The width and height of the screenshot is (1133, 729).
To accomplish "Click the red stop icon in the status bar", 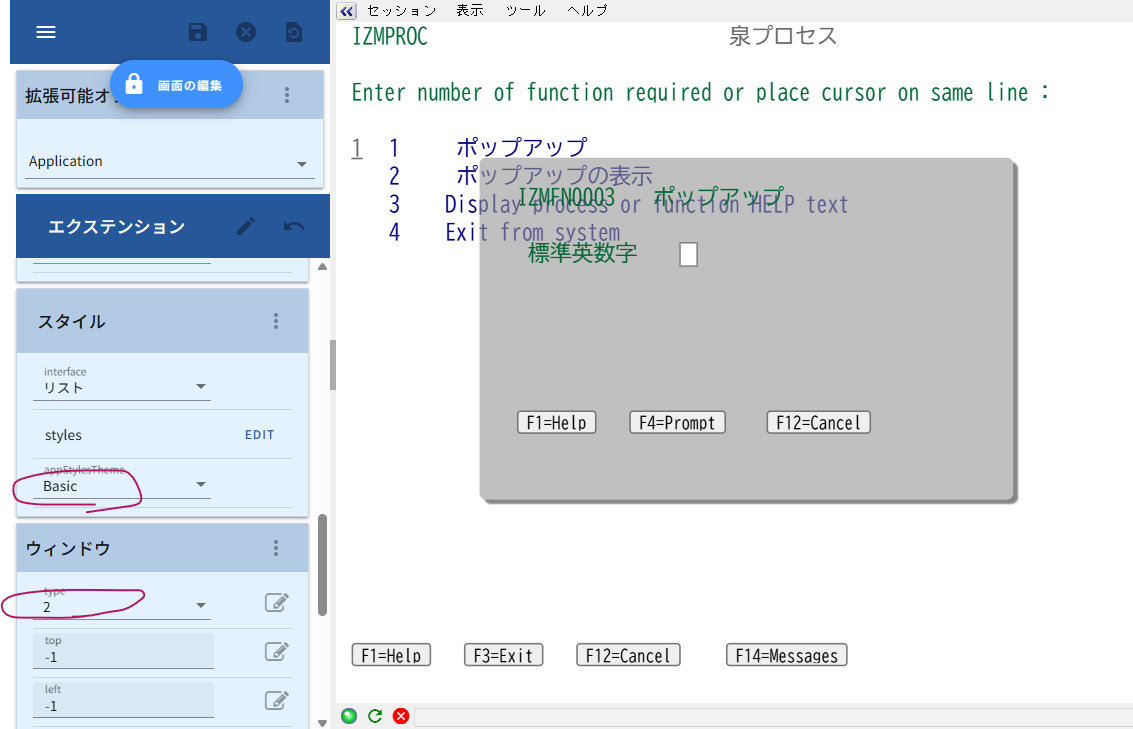I will click(x=400, y=716).
